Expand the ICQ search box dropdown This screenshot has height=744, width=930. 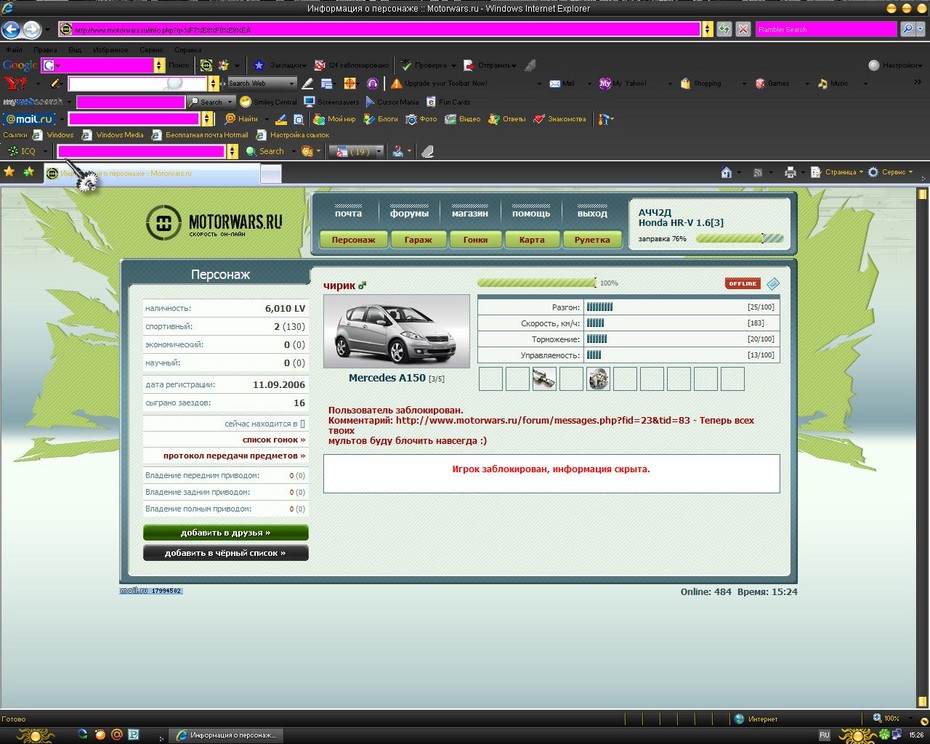click(x=232, y=151)
